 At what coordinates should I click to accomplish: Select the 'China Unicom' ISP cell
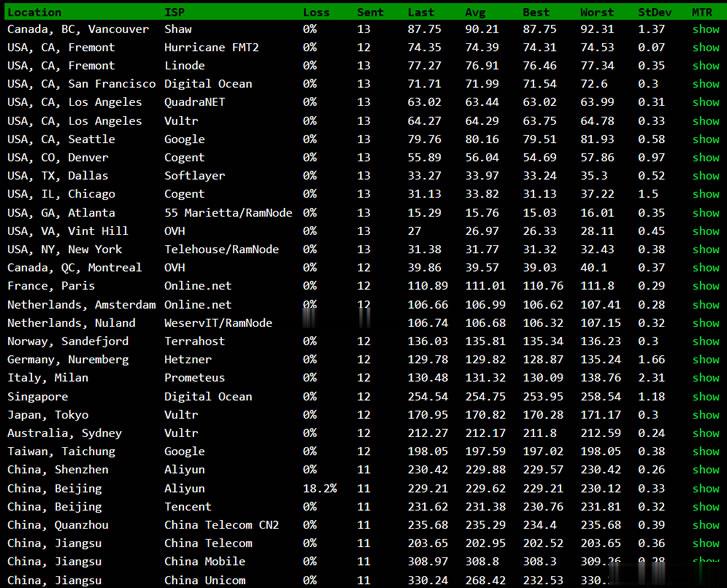pos(205,580)
